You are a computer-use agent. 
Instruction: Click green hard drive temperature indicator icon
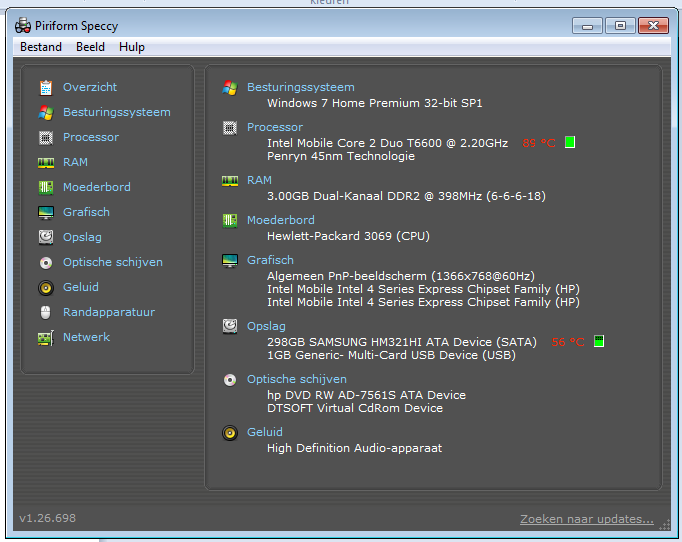pos(599,341)
